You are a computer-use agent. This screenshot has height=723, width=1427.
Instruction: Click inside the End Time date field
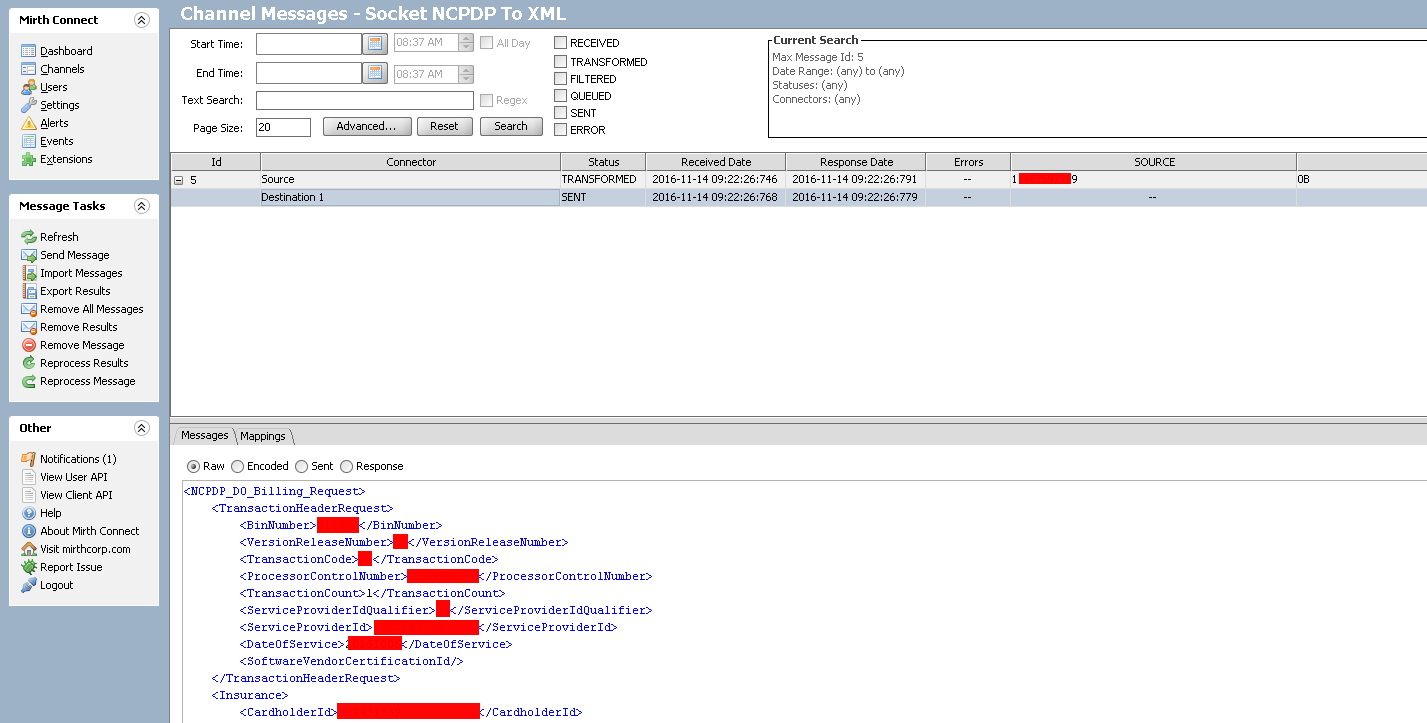click(309, 73)
